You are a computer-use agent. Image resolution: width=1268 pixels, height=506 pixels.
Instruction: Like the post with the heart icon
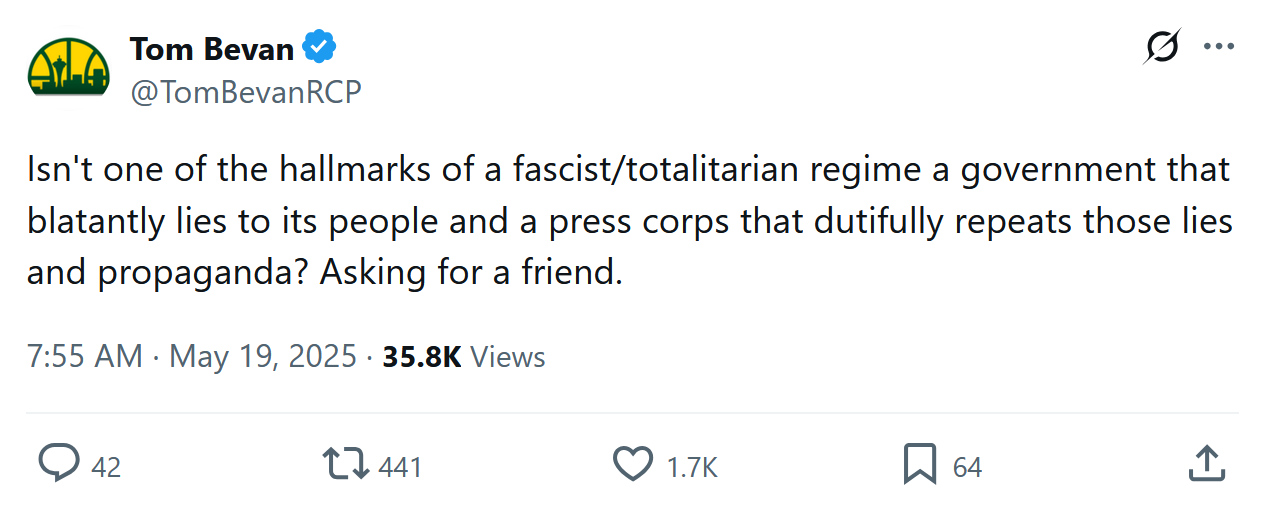tap(632, 465)
